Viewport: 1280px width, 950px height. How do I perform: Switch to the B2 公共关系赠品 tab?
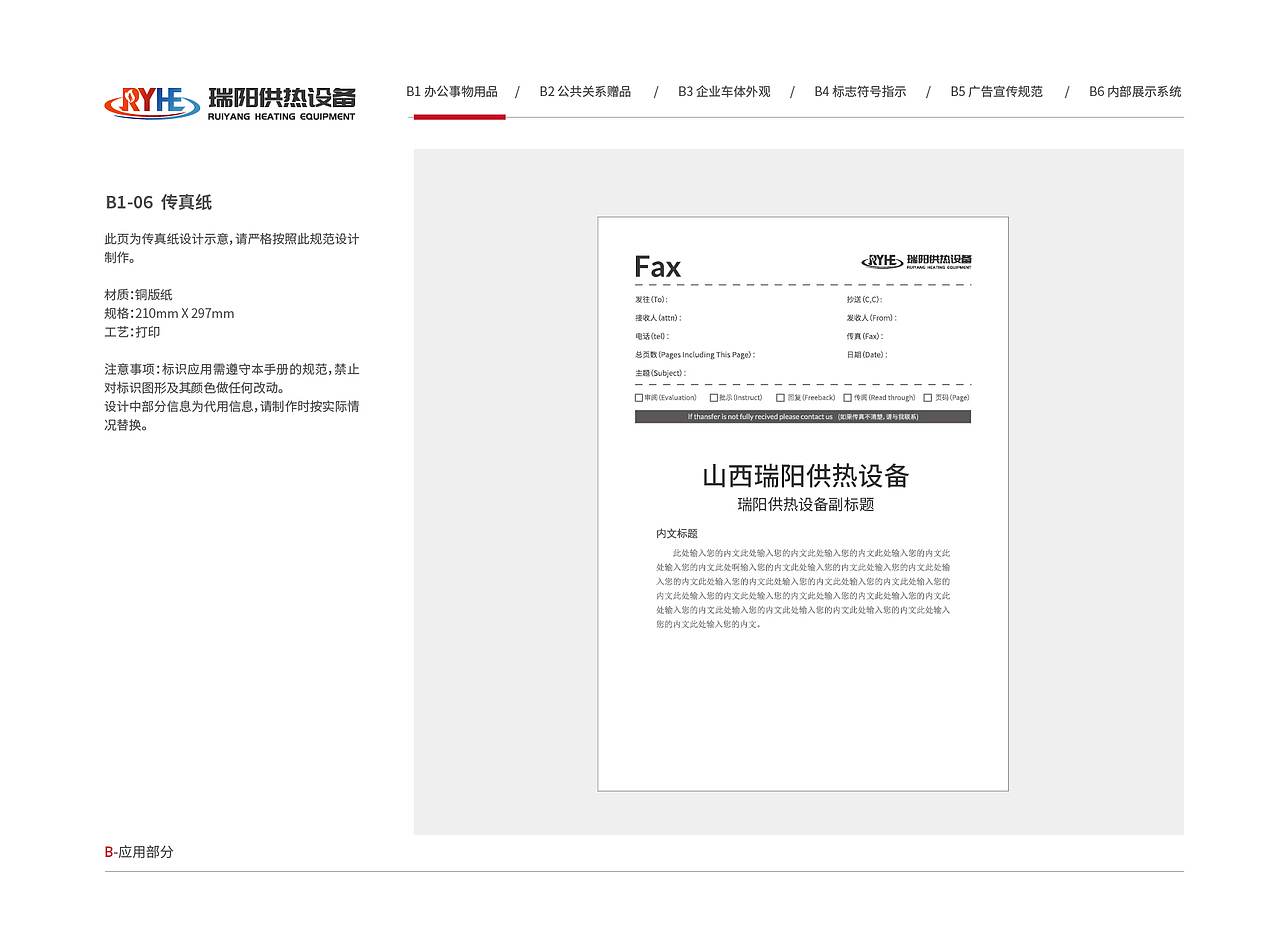pyautogui.click(x=585, y=91)
